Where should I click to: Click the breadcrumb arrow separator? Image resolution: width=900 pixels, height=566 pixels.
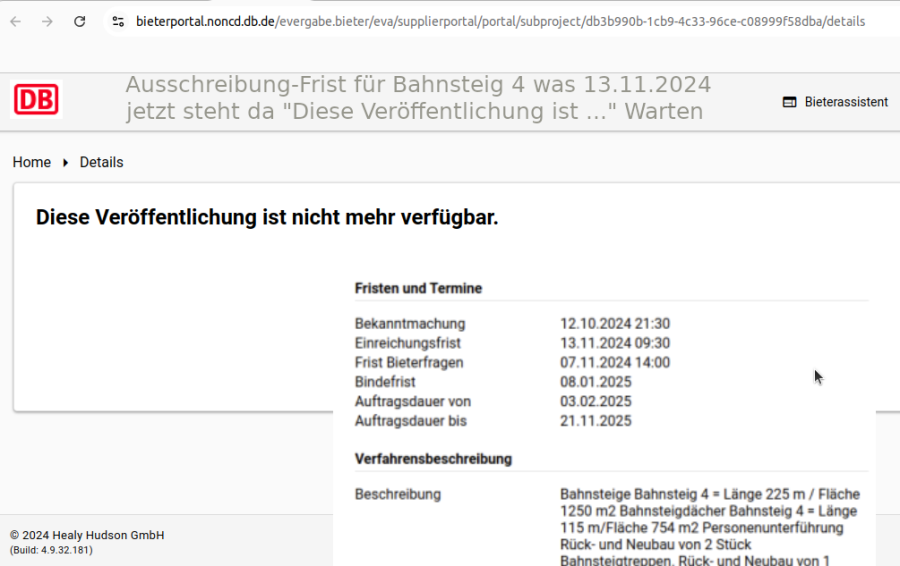click(66, 162)
